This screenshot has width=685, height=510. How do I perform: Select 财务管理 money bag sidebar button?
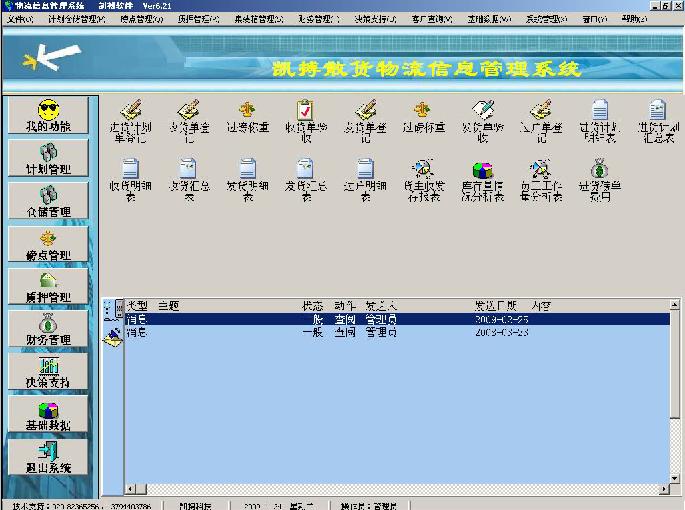(x=48, y=329)
